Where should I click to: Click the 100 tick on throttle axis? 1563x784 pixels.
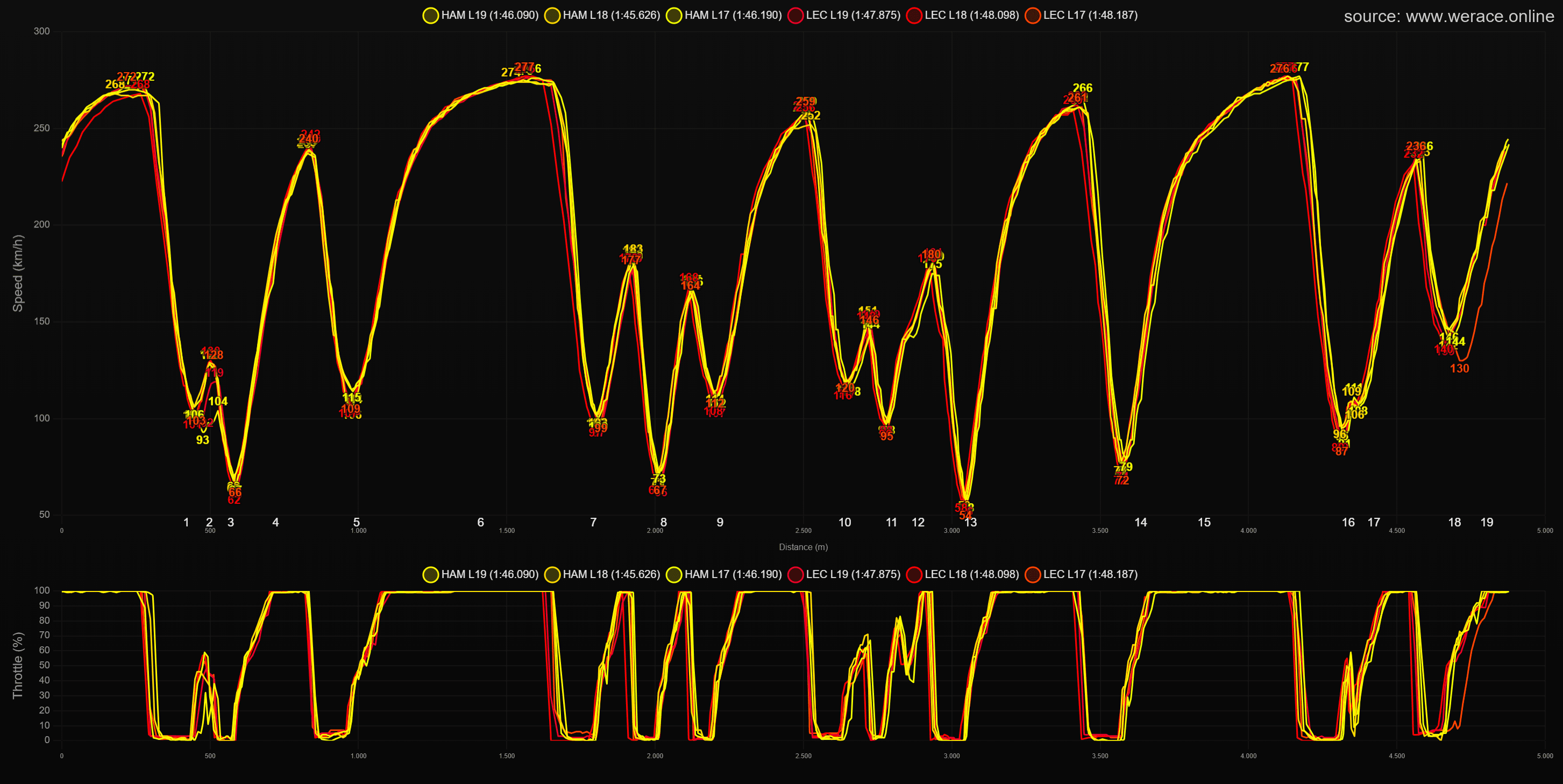point(42,590)
